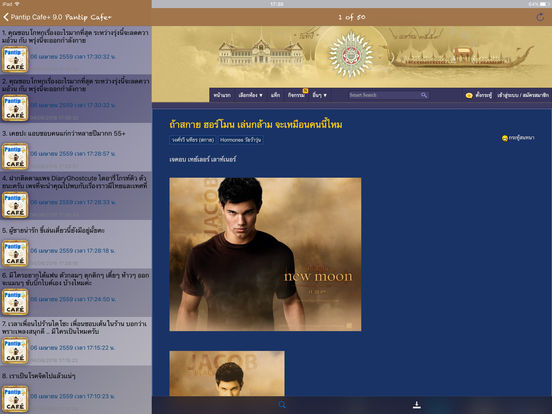This screenshot has width=552, height=414.
Task: Open topic 1 in the list
Action: [x=76, y=50]
